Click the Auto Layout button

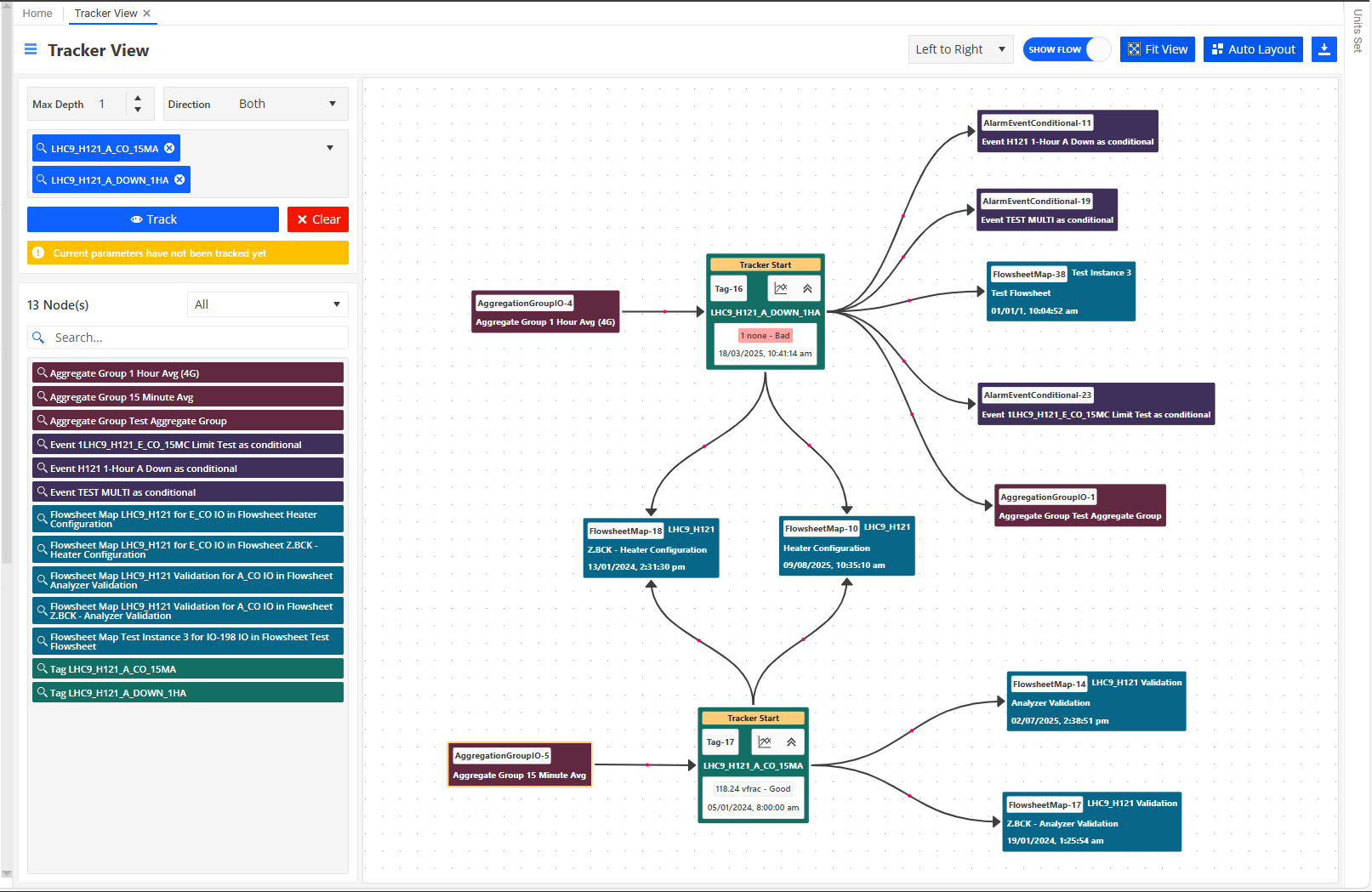pyautogui.click(x=1253, y=49)
